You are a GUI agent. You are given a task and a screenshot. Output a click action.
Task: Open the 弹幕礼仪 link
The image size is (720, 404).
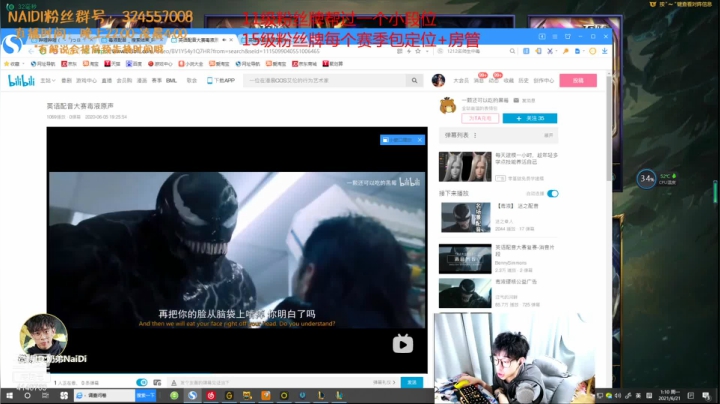384,382
